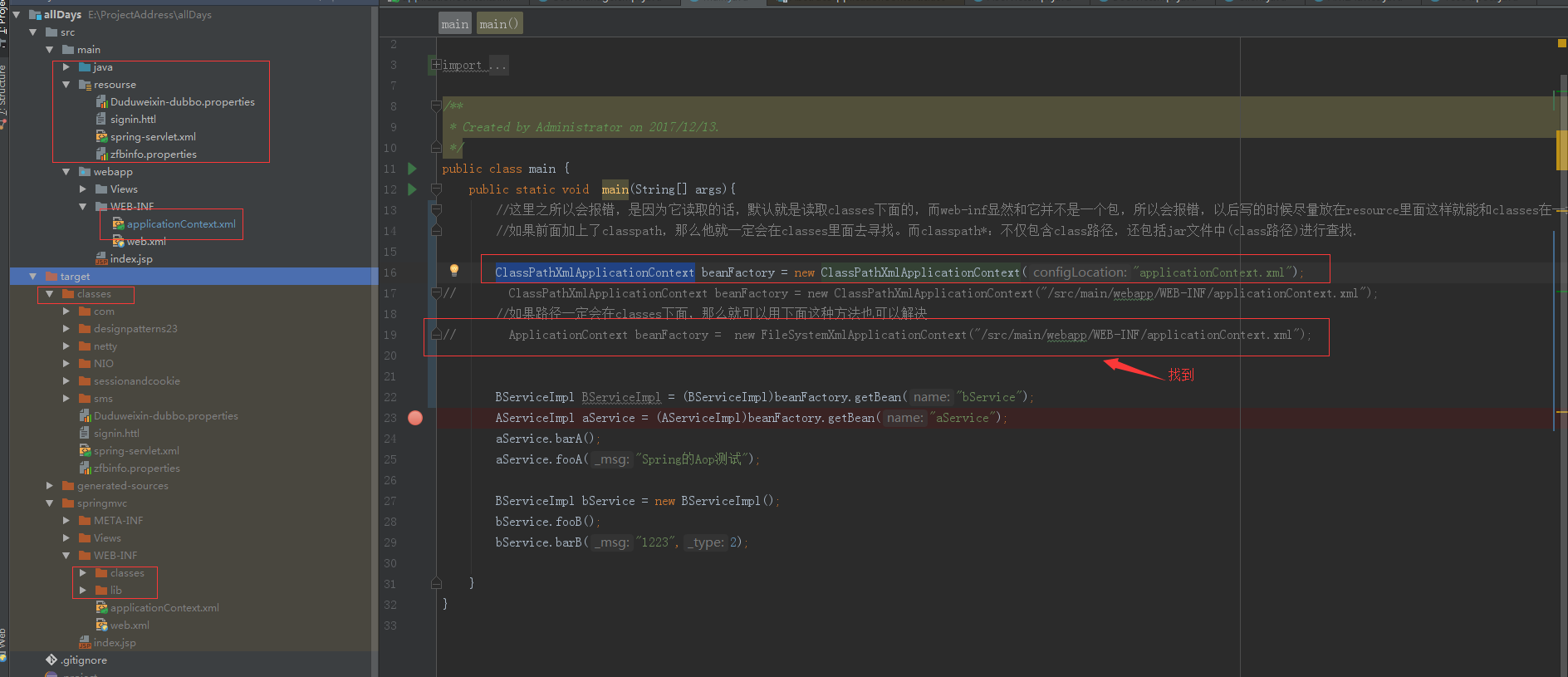
Task: Expand the designpatterns23 folder
Action: point(66,328)
